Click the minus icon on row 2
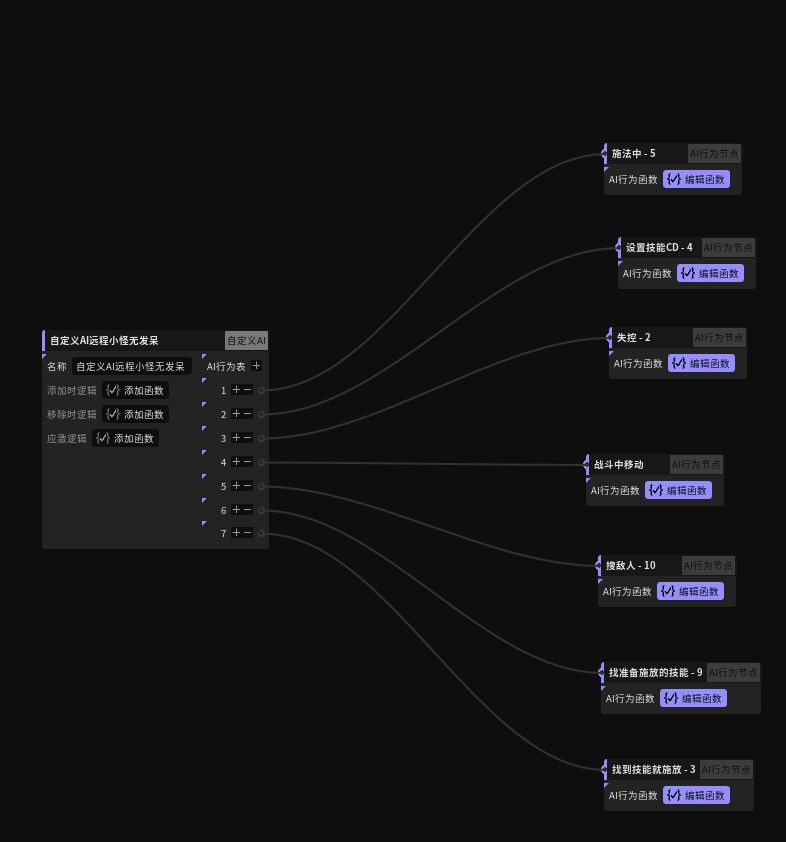This screenshot has height=842, width=786. [248, 414]
